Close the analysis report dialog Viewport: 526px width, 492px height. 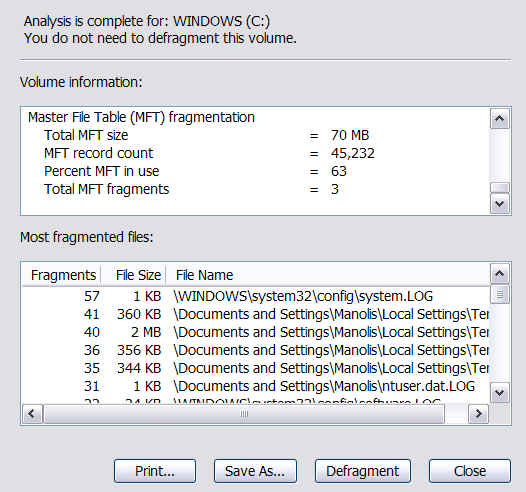[x=470, y=471]
